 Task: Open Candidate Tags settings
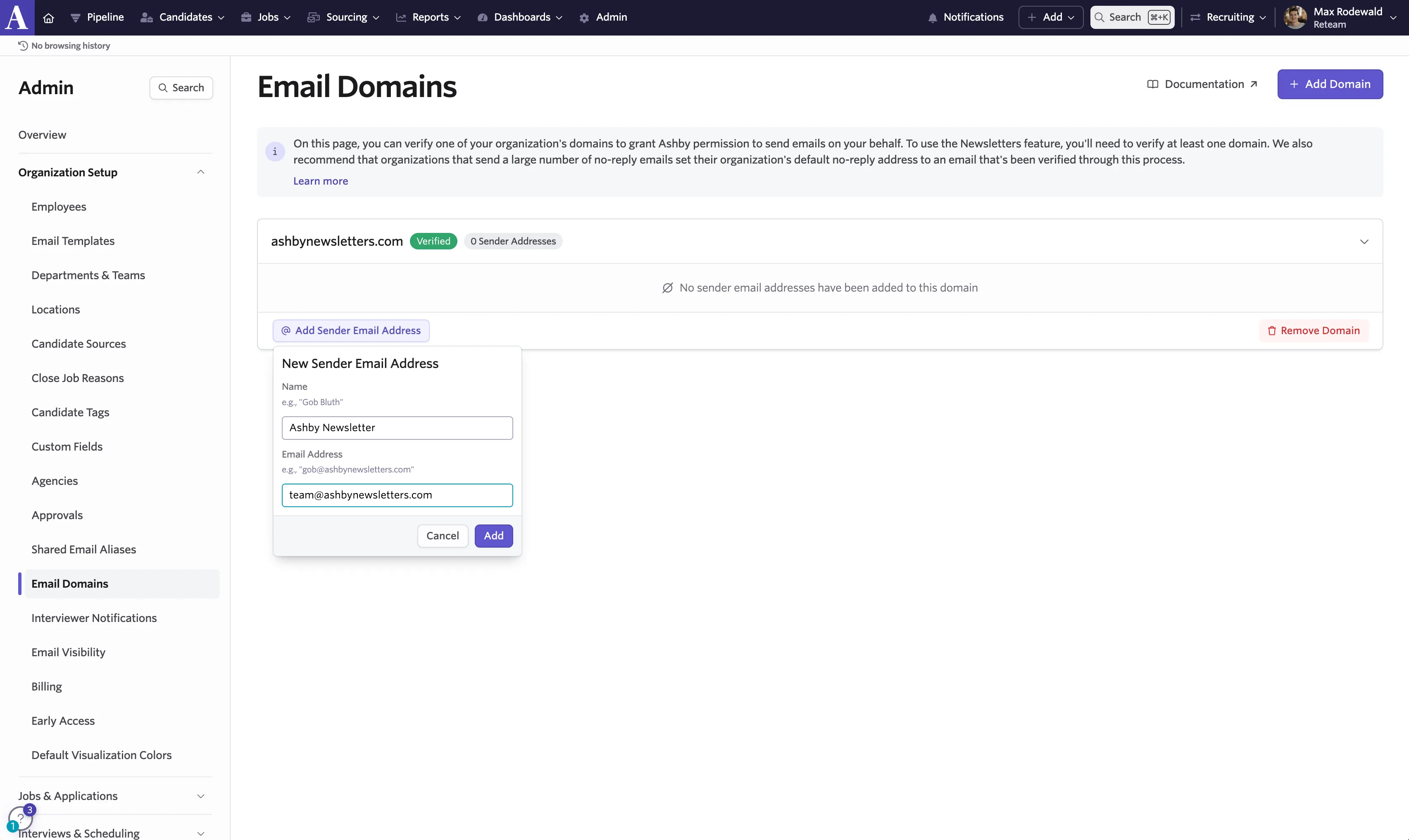tap(70, 413)
